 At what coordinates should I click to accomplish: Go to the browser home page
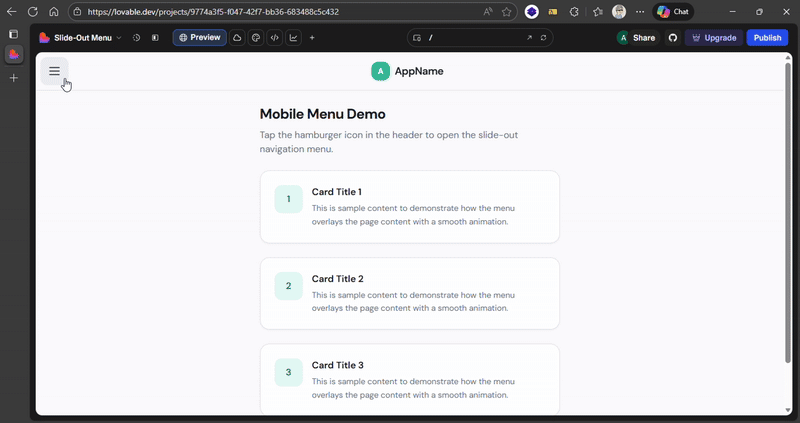(x=54, y=12)
